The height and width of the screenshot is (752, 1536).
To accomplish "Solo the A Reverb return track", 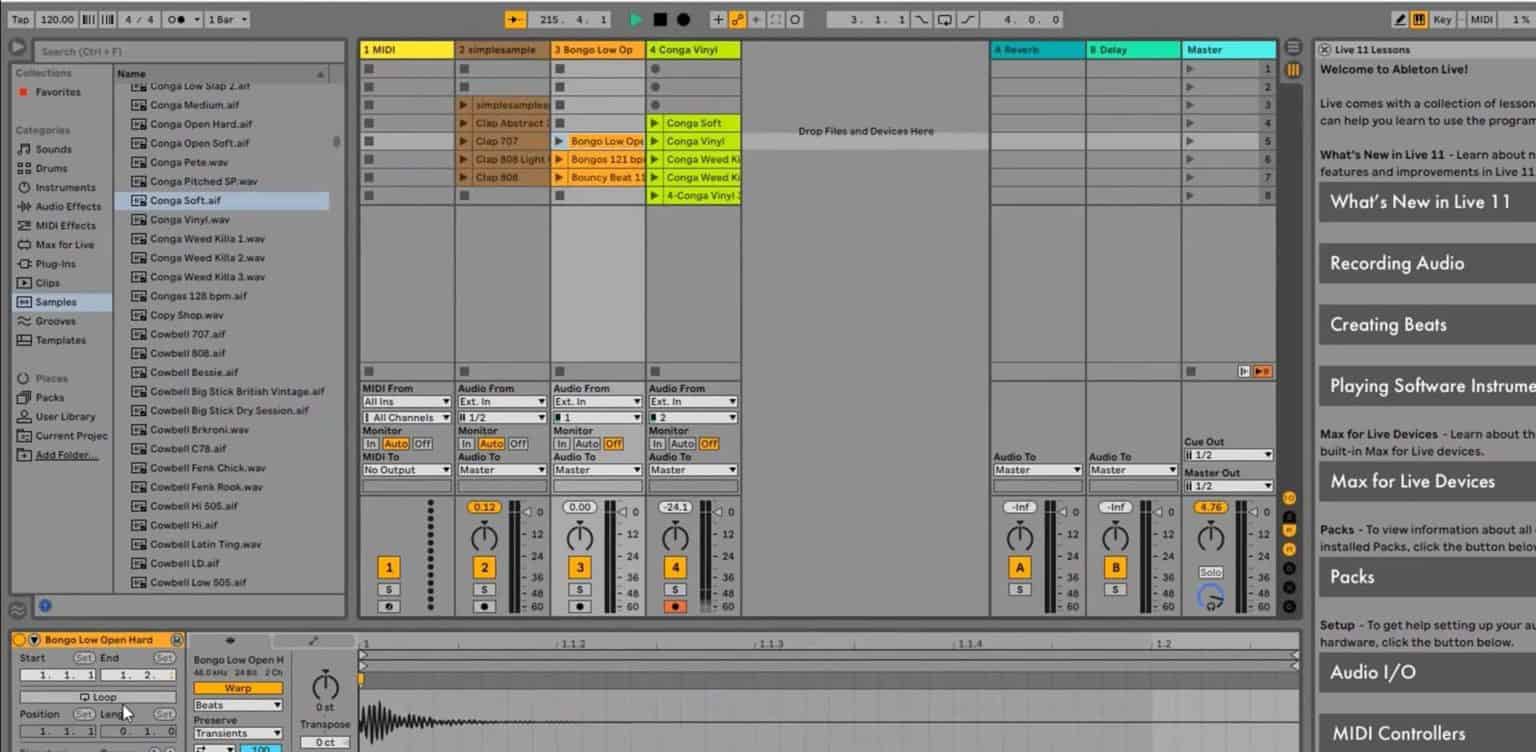I will point(1019,589).
